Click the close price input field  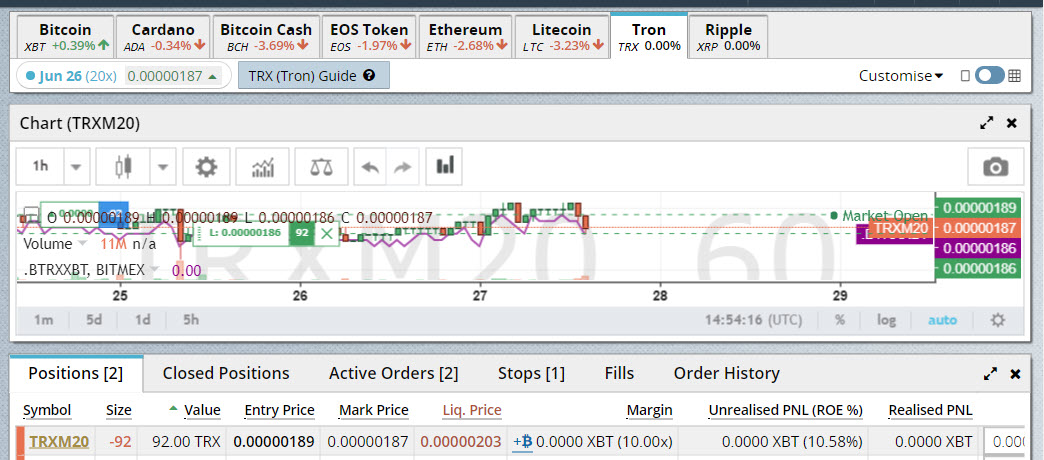(1004, 442)
